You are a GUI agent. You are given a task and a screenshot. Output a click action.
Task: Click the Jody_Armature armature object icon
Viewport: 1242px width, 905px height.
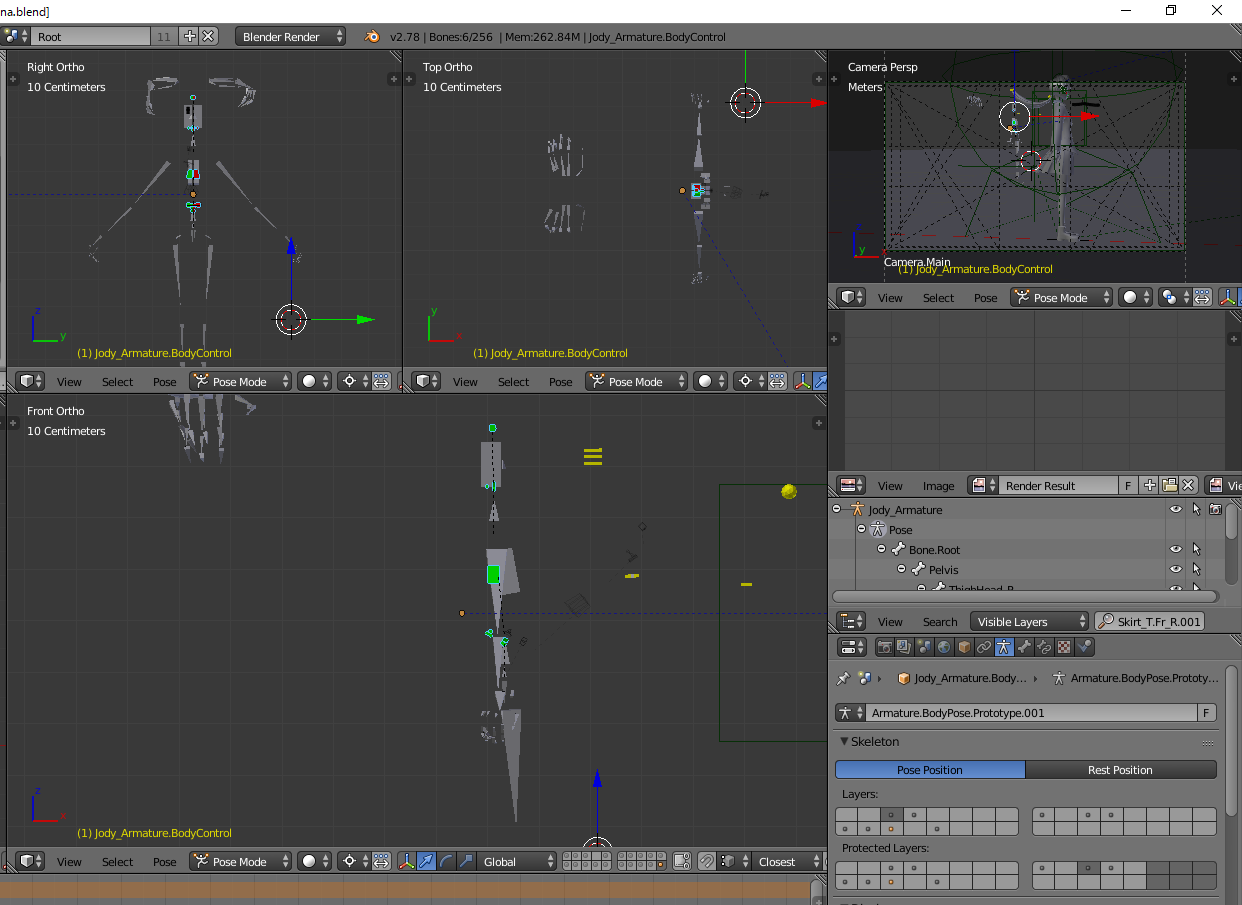(857, 509)
